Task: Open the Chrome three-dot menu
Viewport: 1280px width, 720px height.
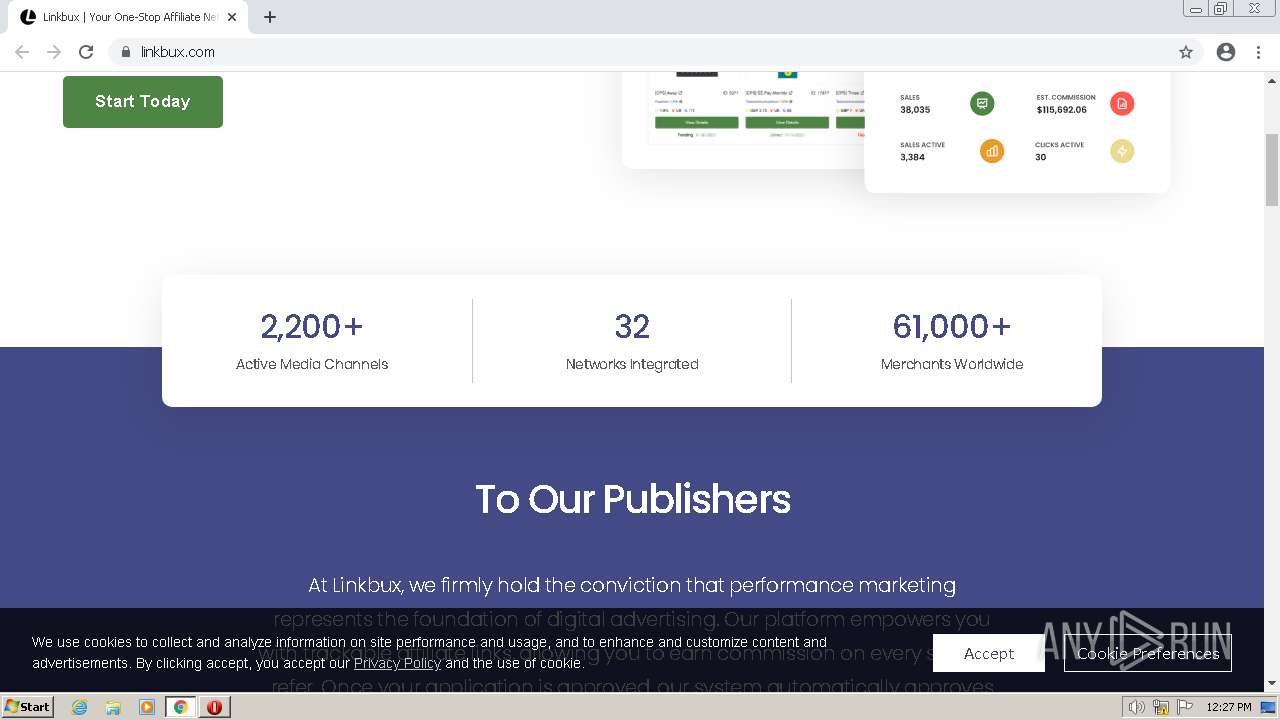Action: click(x=1259, y=52)
